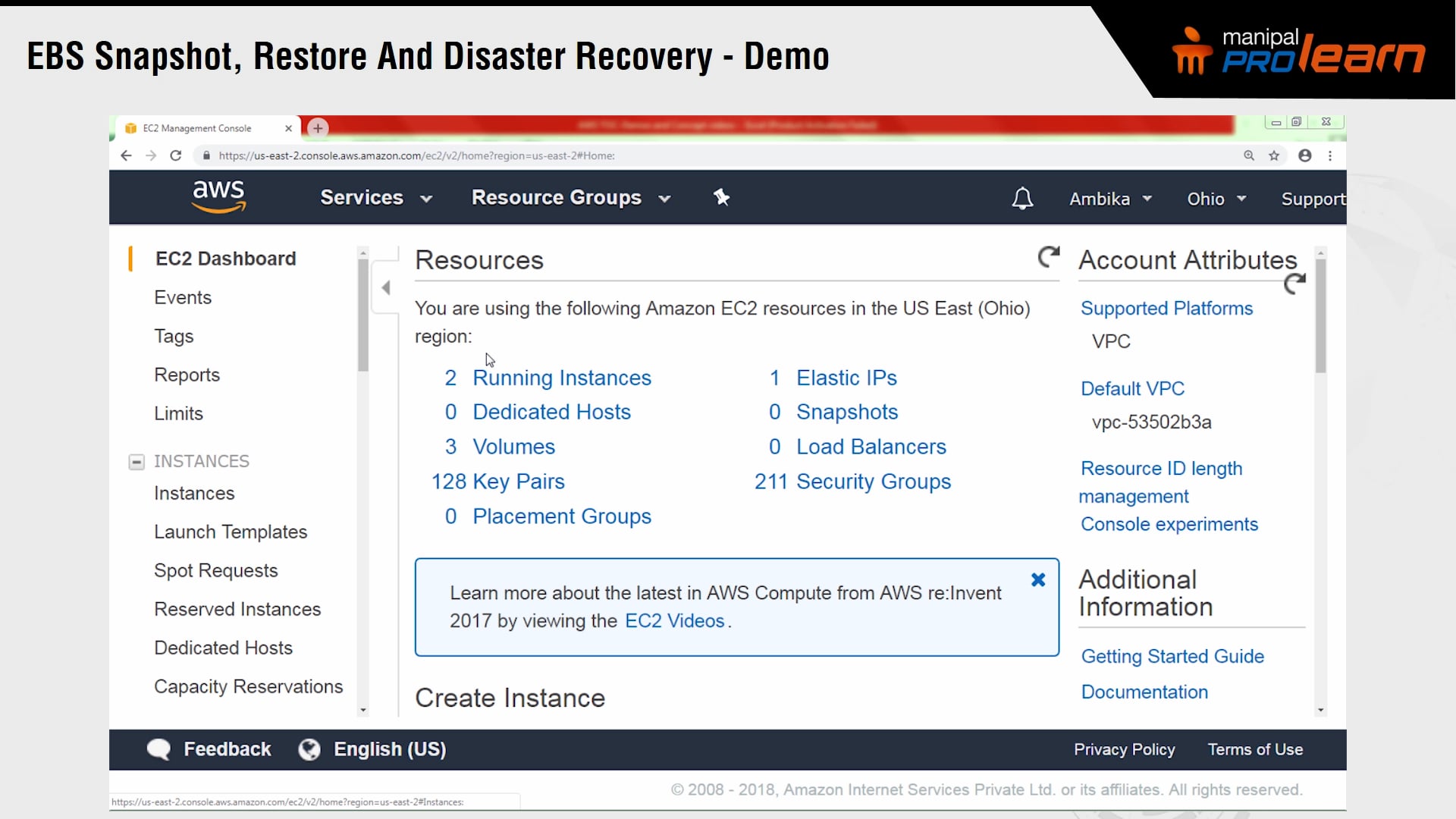Click the AWS logo icon
Screen dimensions: 1456x819
pyautogui.click(x=218, y=196)
